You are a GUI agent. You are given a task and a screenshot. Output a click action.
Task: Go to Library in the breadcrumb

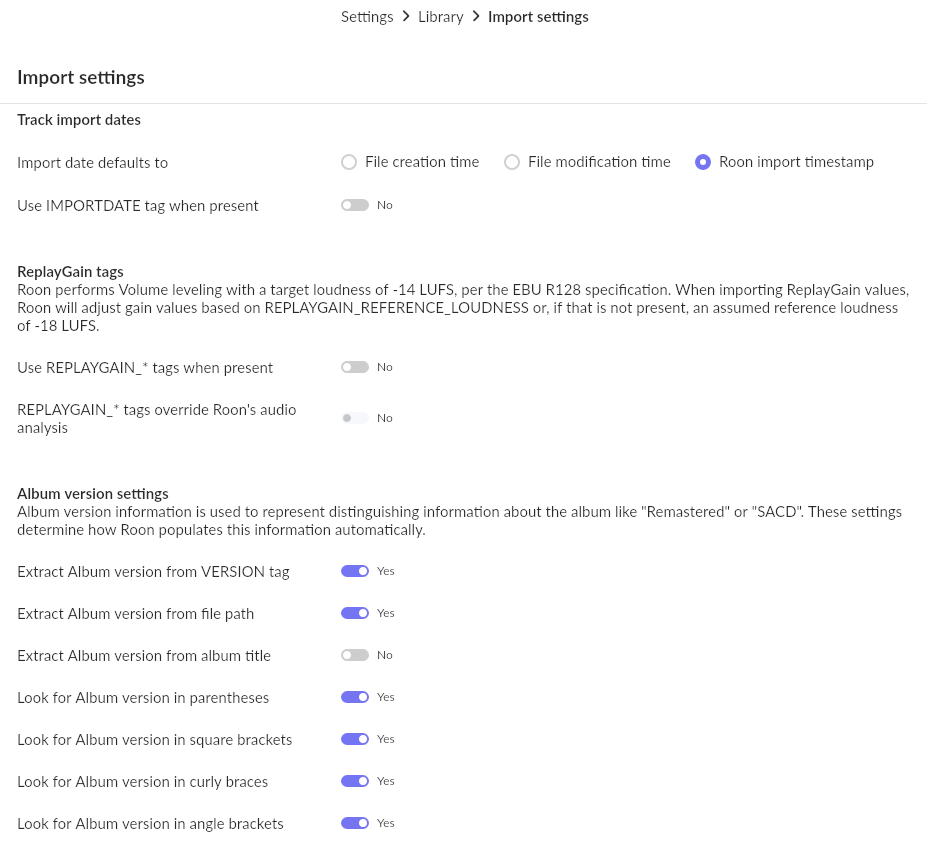(x=440, y=17)
